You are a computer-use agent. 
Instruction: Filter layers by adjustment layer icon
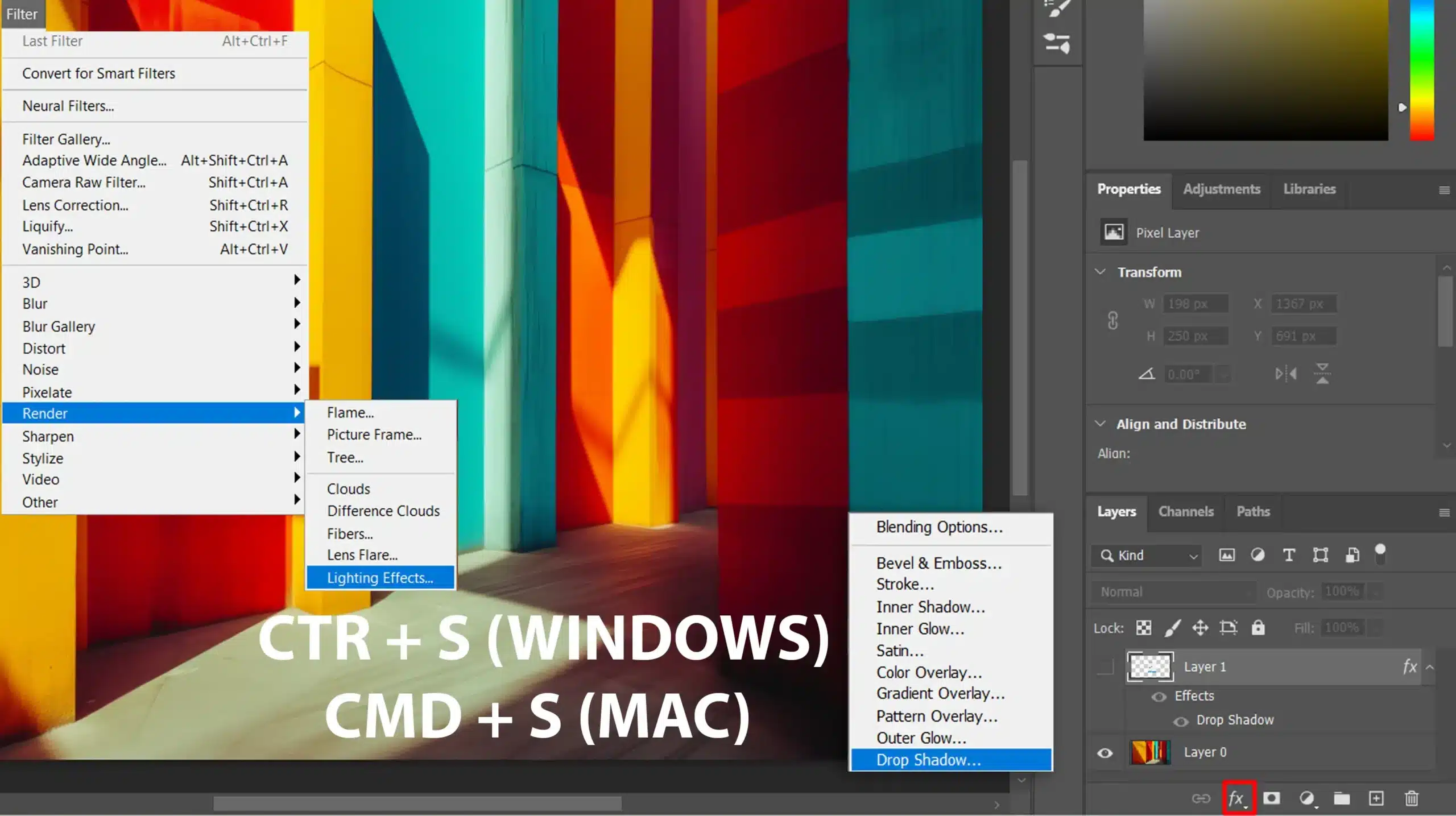1258,555
